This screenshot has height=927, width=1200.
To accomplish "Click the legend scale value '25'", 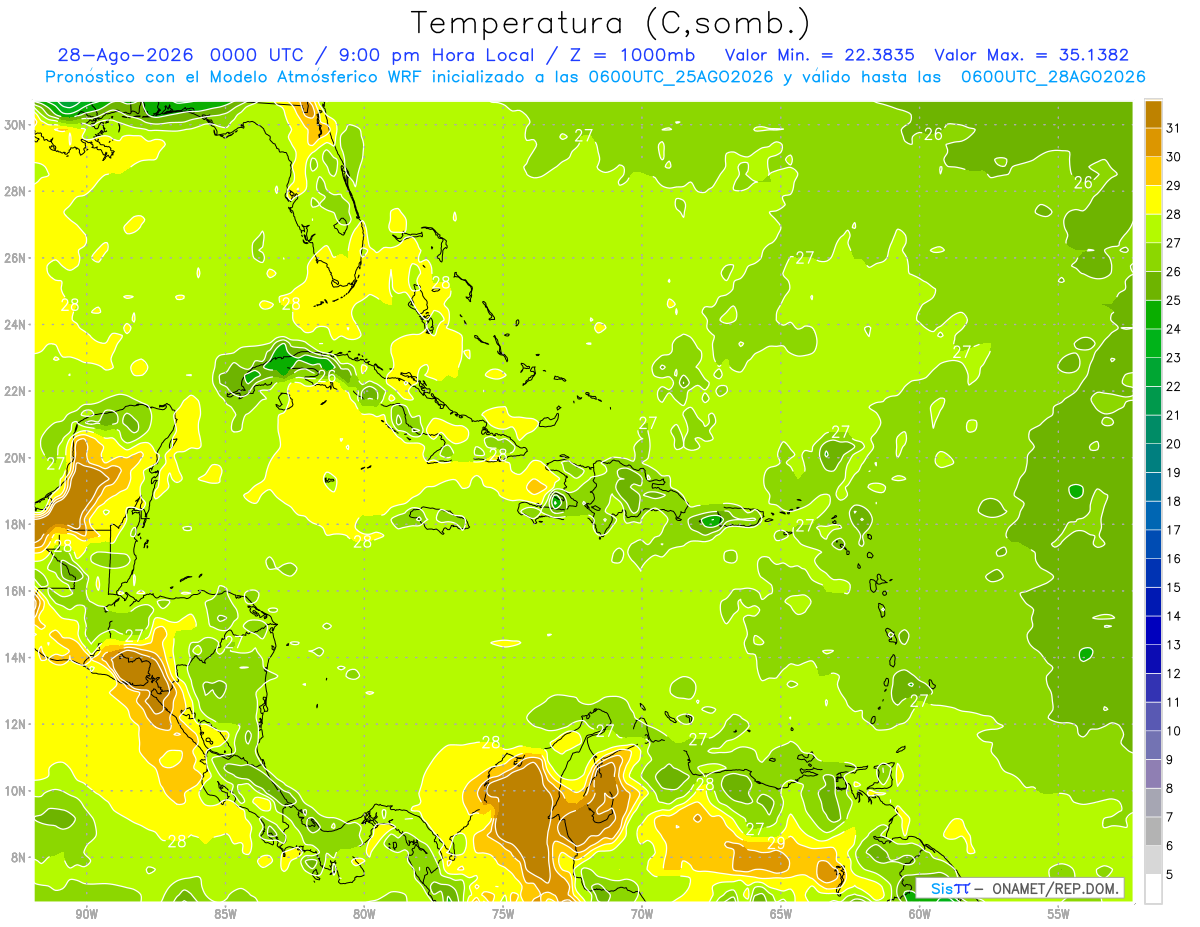I will pos(1174,300).
